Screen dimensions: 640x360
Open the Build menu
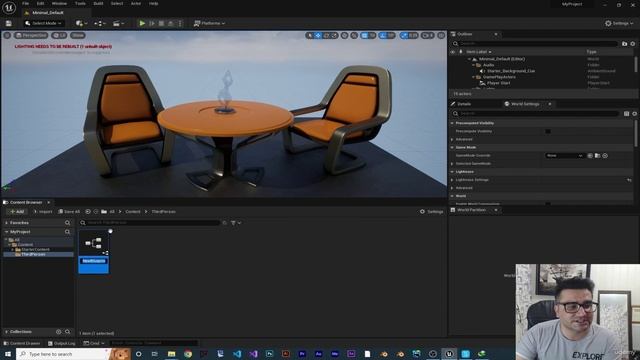point(98,3)
